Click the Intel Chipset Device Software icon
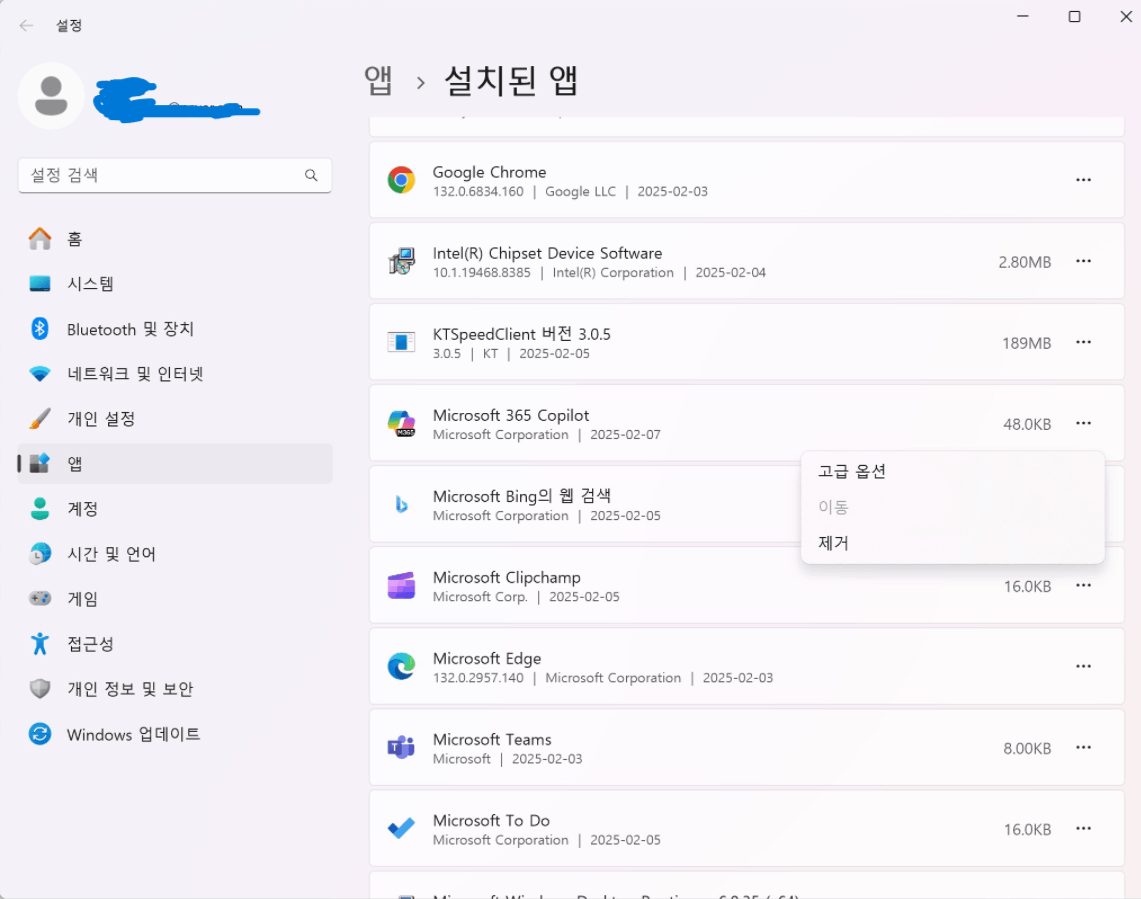The height and width of the screenshot is (899, 1141). pyautogui.click(x=401, y=261)
